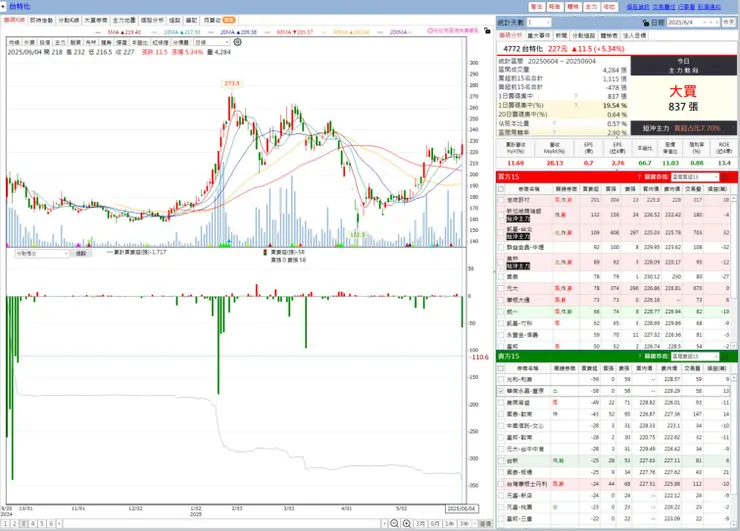Click the 主力 button in top bar
Screen dimensions: 740x531
(x=591, y=7)
